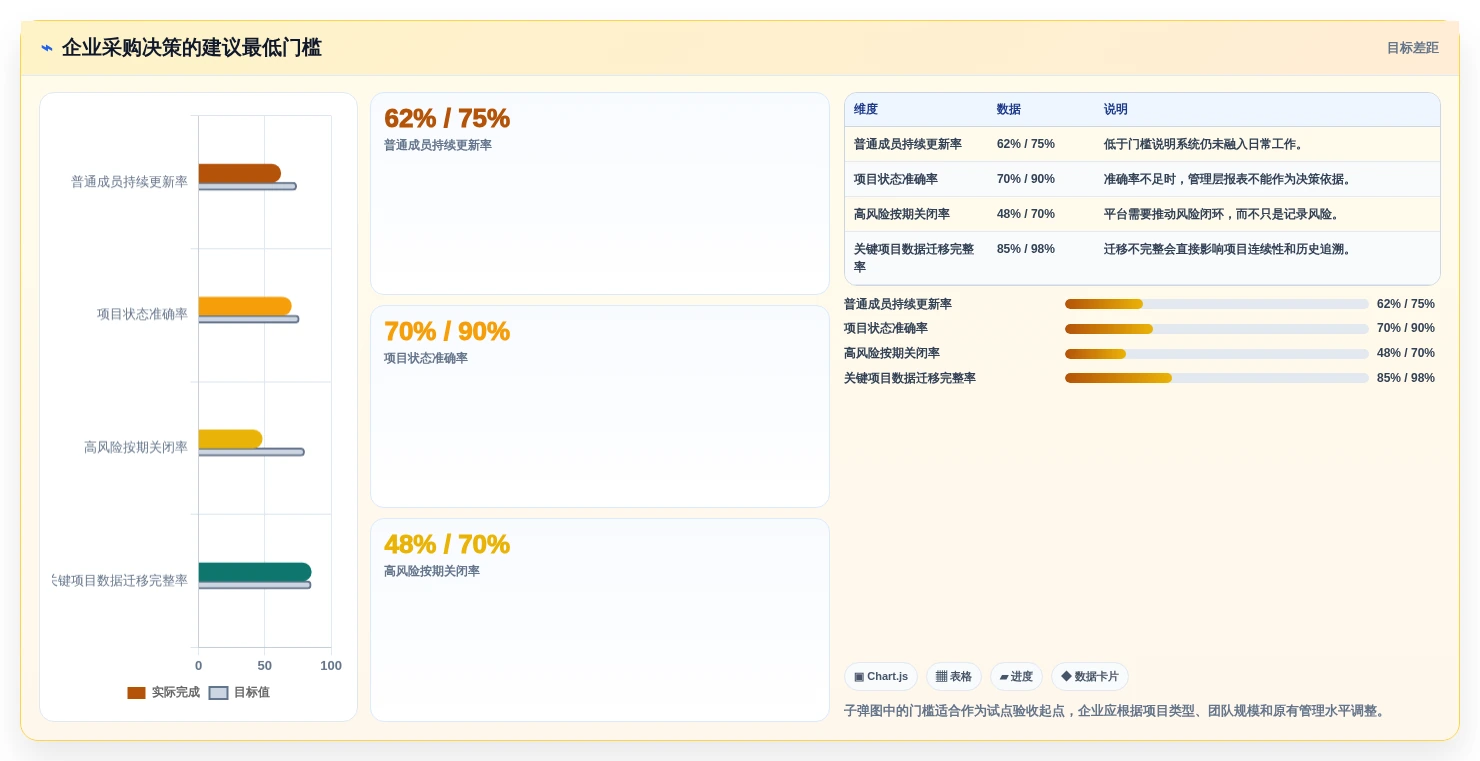Screen dimensions: 1480x761
Task: Click the 说明 table column header
Action: 1116,110
